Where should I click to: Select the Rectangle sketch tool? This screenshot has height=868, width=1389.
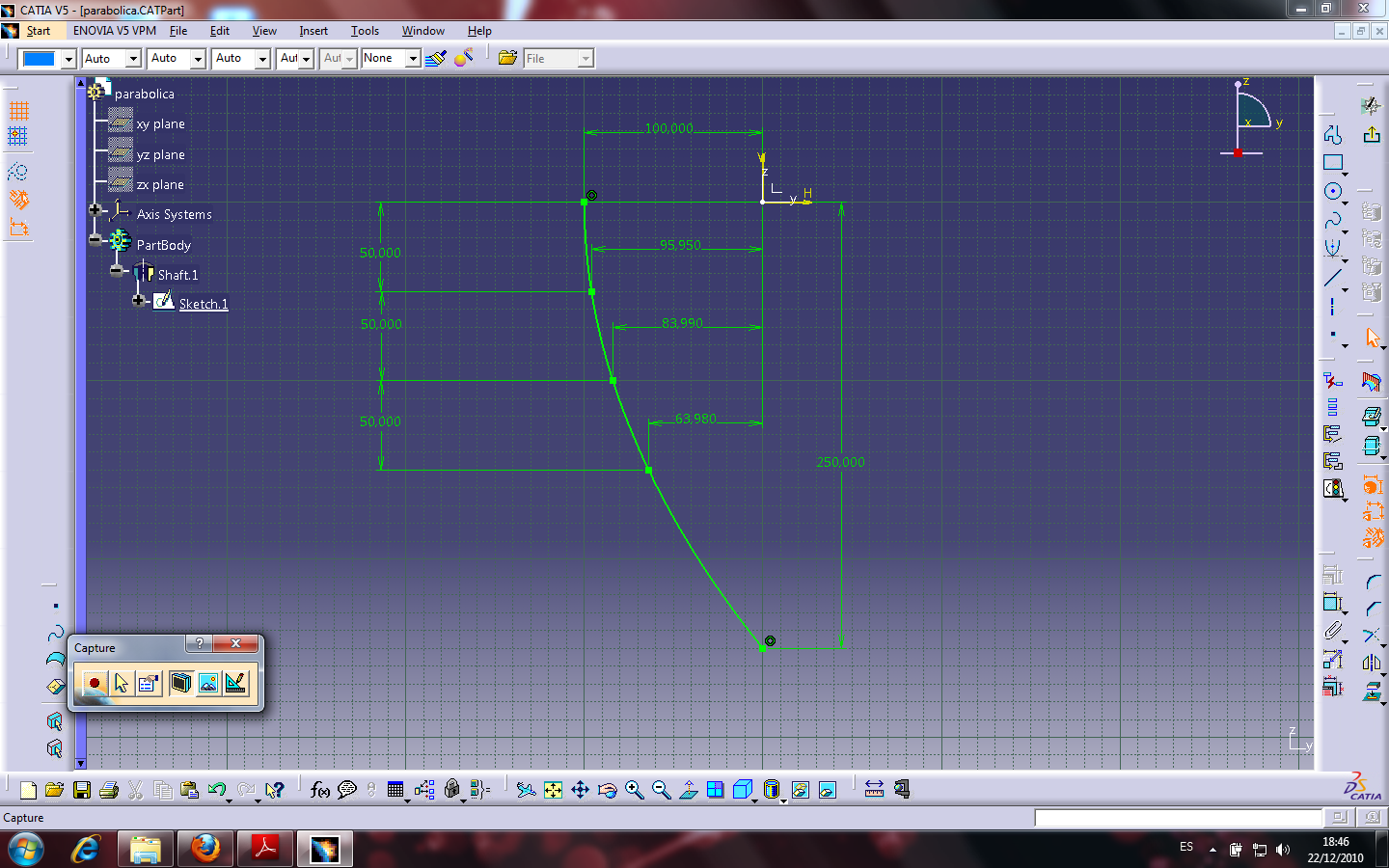click(x=1332, y=163)
